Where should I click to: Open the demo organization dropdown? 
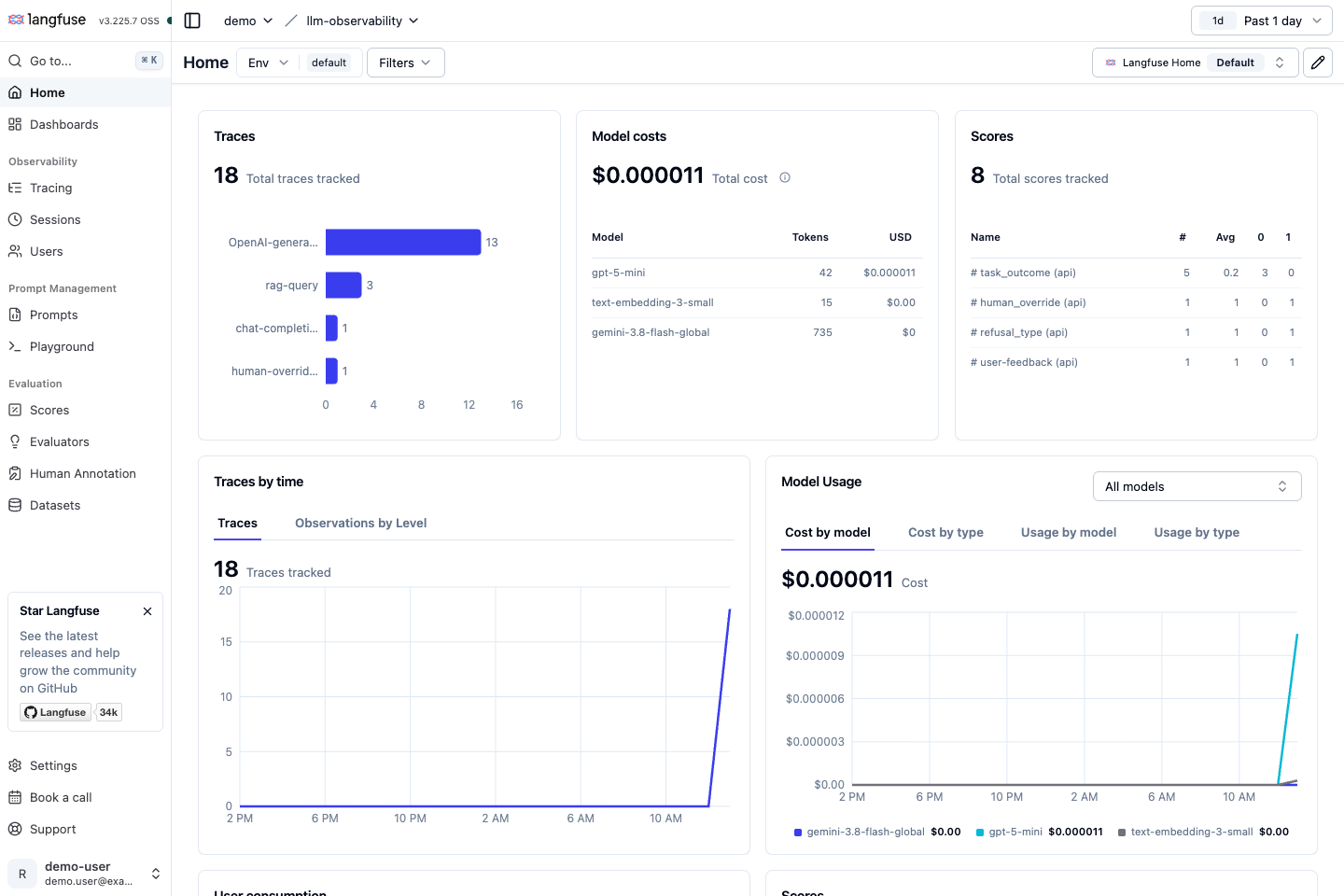pyautogui.click(x=248, y=21)
